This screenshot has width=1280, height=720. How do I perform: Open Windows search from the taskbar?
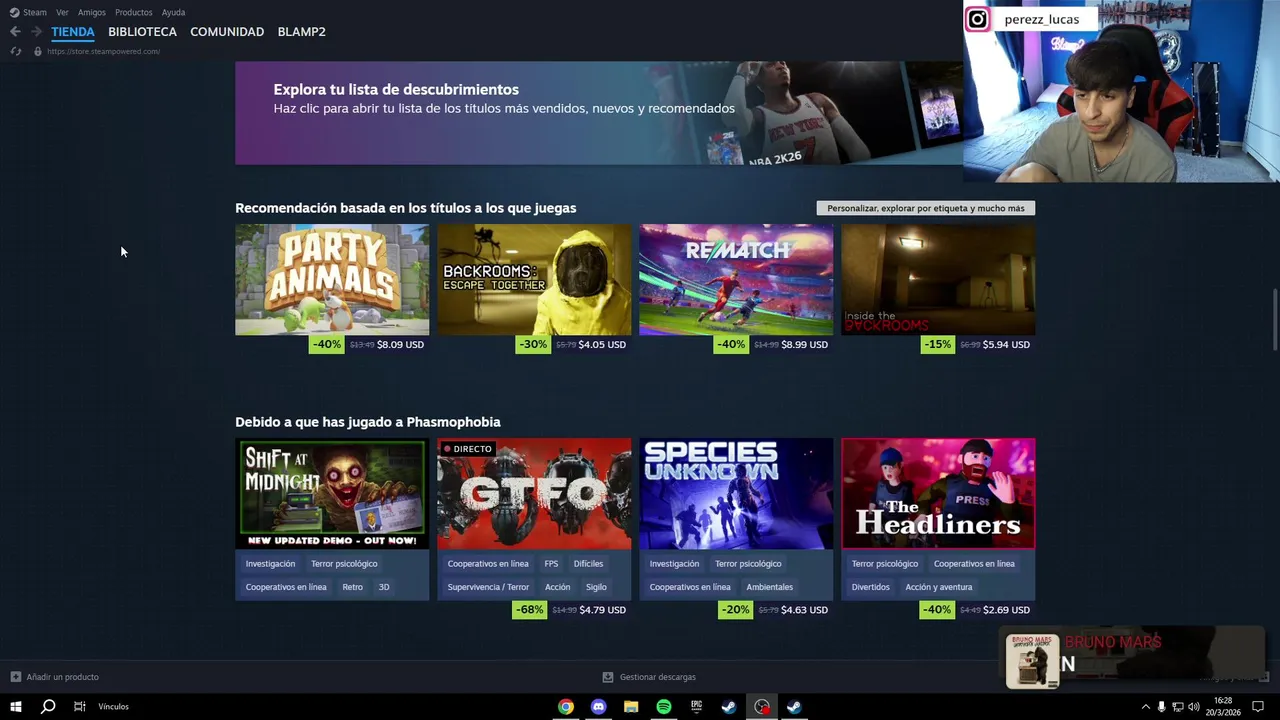48,707
